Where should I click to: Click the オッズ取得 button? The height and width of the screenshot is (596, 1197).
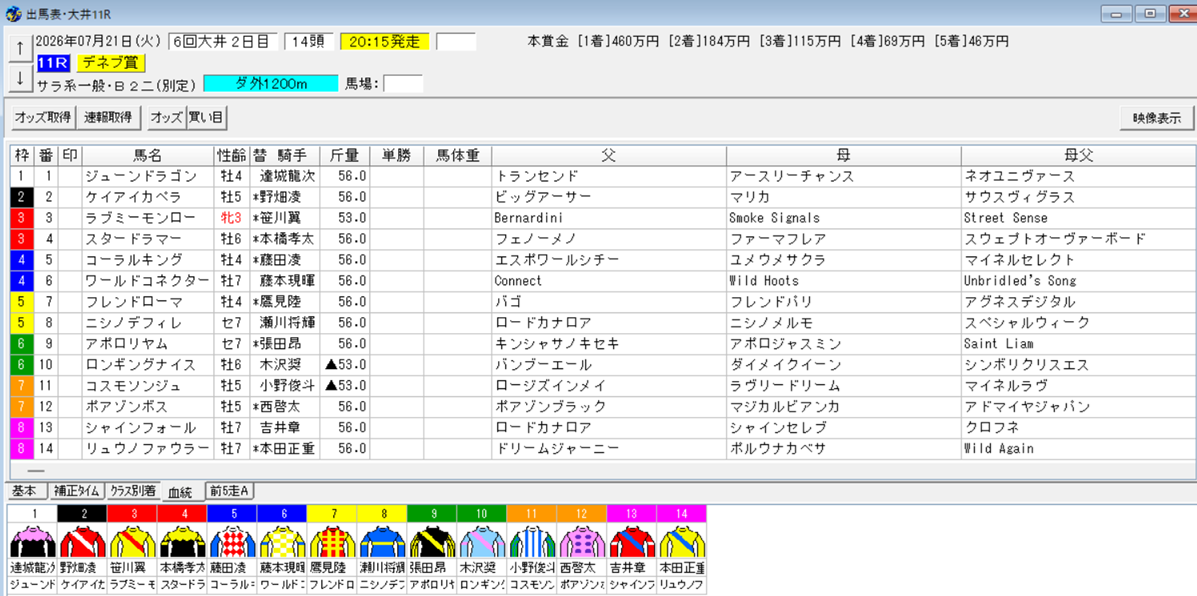point(42,118)
